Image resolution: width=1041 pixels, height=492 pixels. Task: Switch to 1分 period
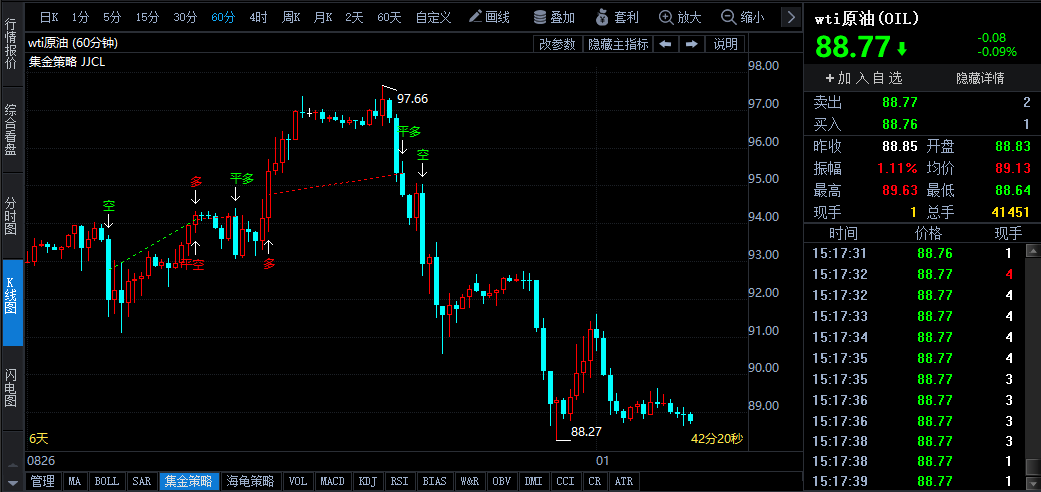[80, 17]
